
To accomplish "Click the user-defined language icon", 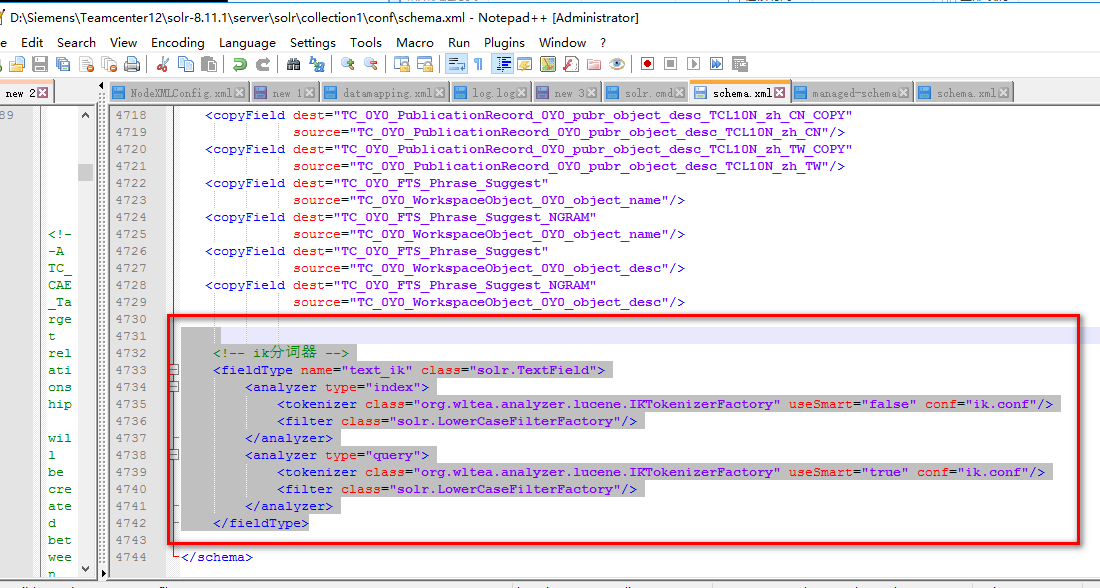I will coord(524,65).
